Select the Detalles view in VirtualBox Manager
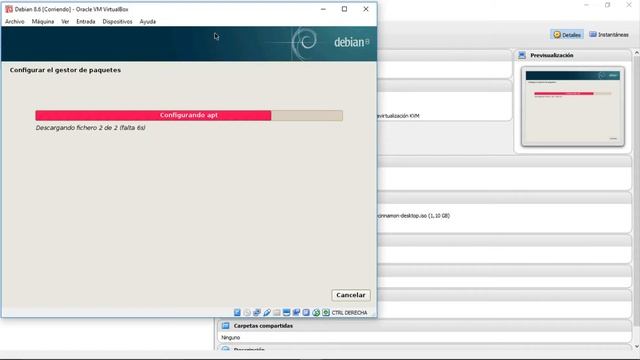 click(567, 35)
